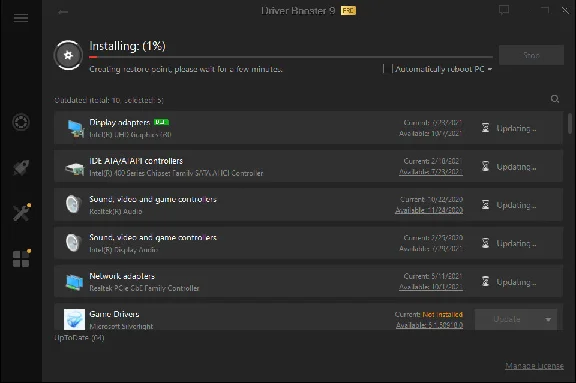
Task: Click the hourglass in the IDE ATA/ATAPI row
Action: (x=485, y=166)
